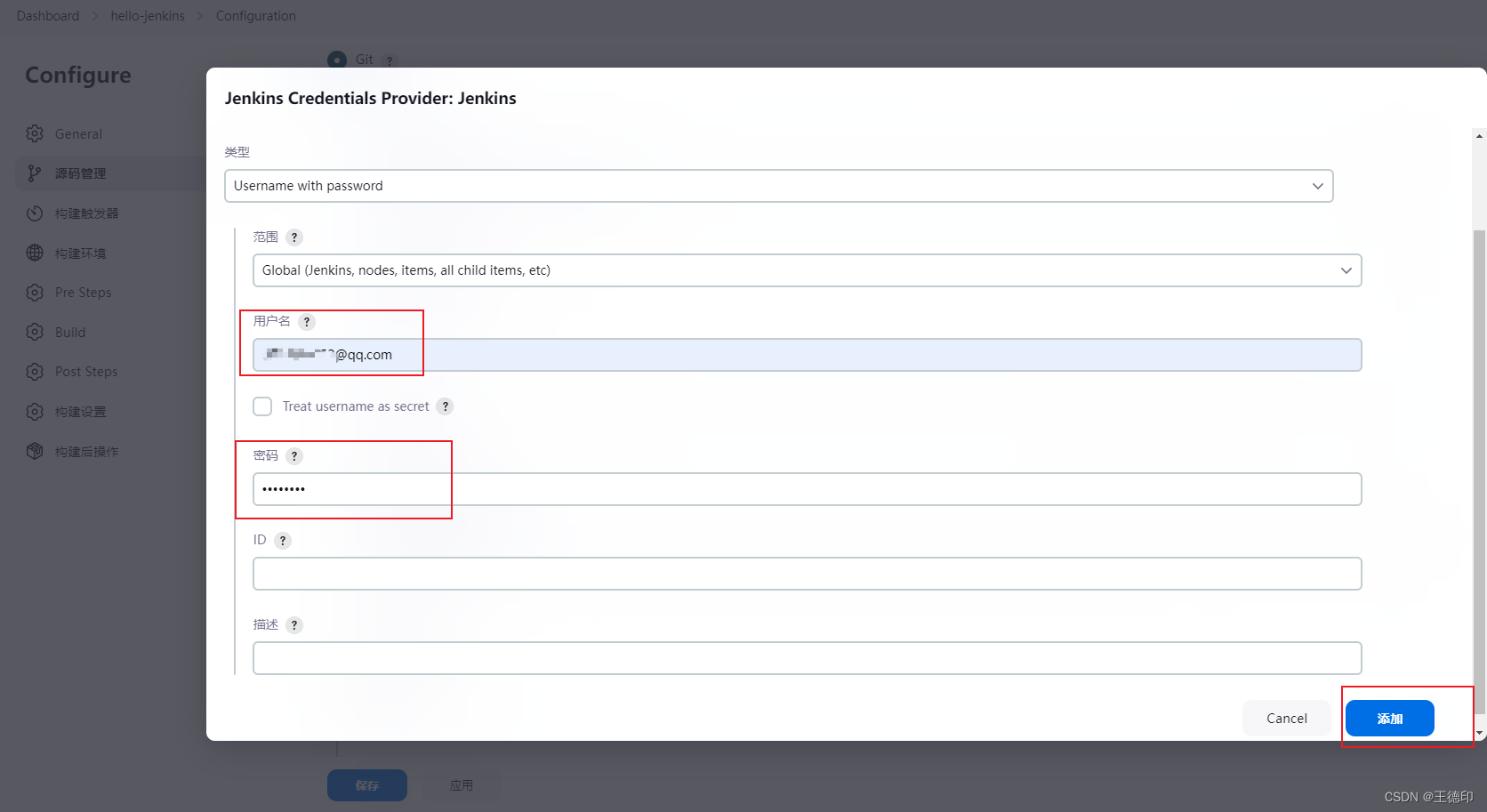Image resolution: width=1487 pixels, height=812 pixels.
Task: Open help for 描述 field
Action: (x=294, y=625)
